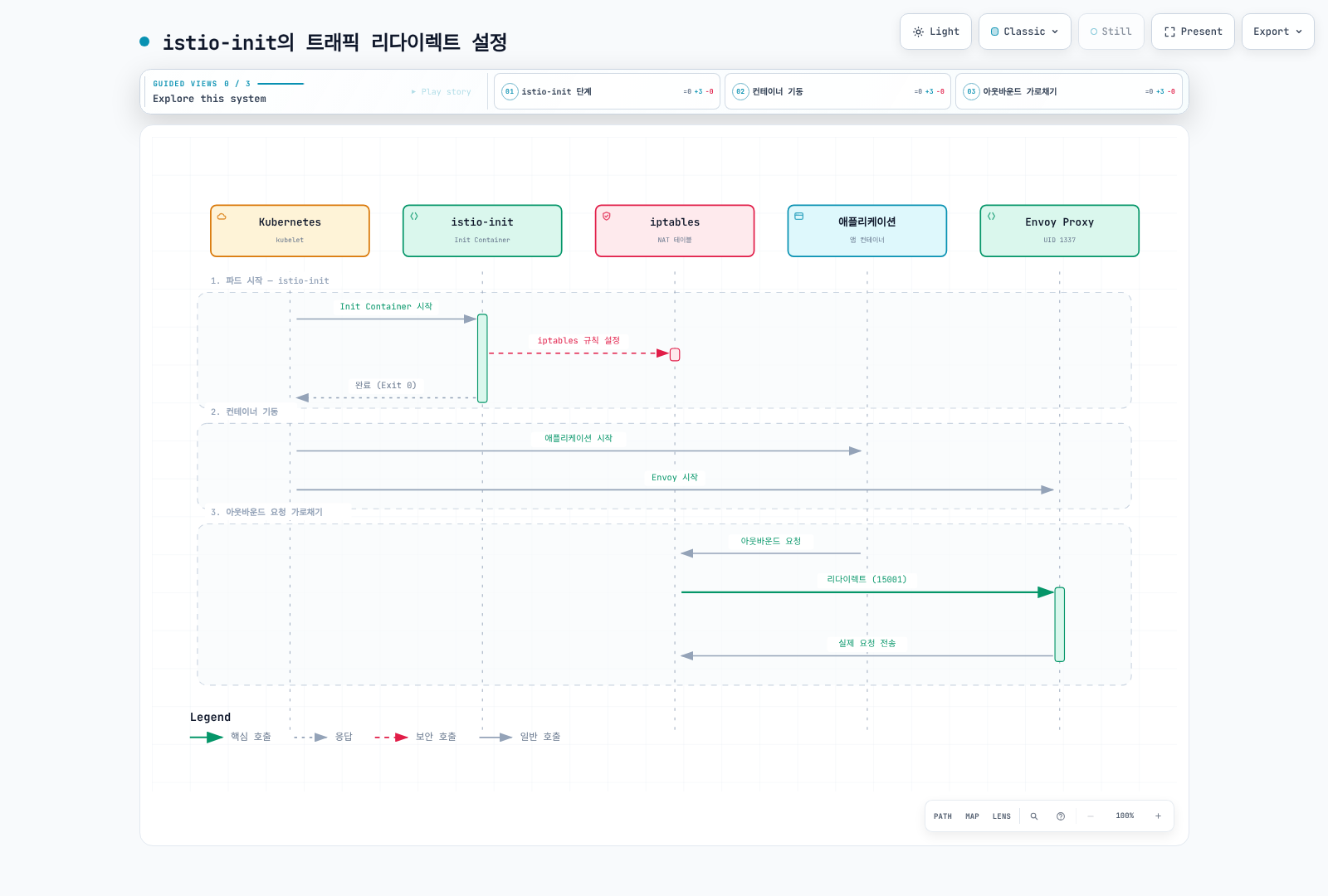The height and width of the screenshot is (896, 1328).
Task: Switch theme with the Light button
Action: tap(935, 32)
